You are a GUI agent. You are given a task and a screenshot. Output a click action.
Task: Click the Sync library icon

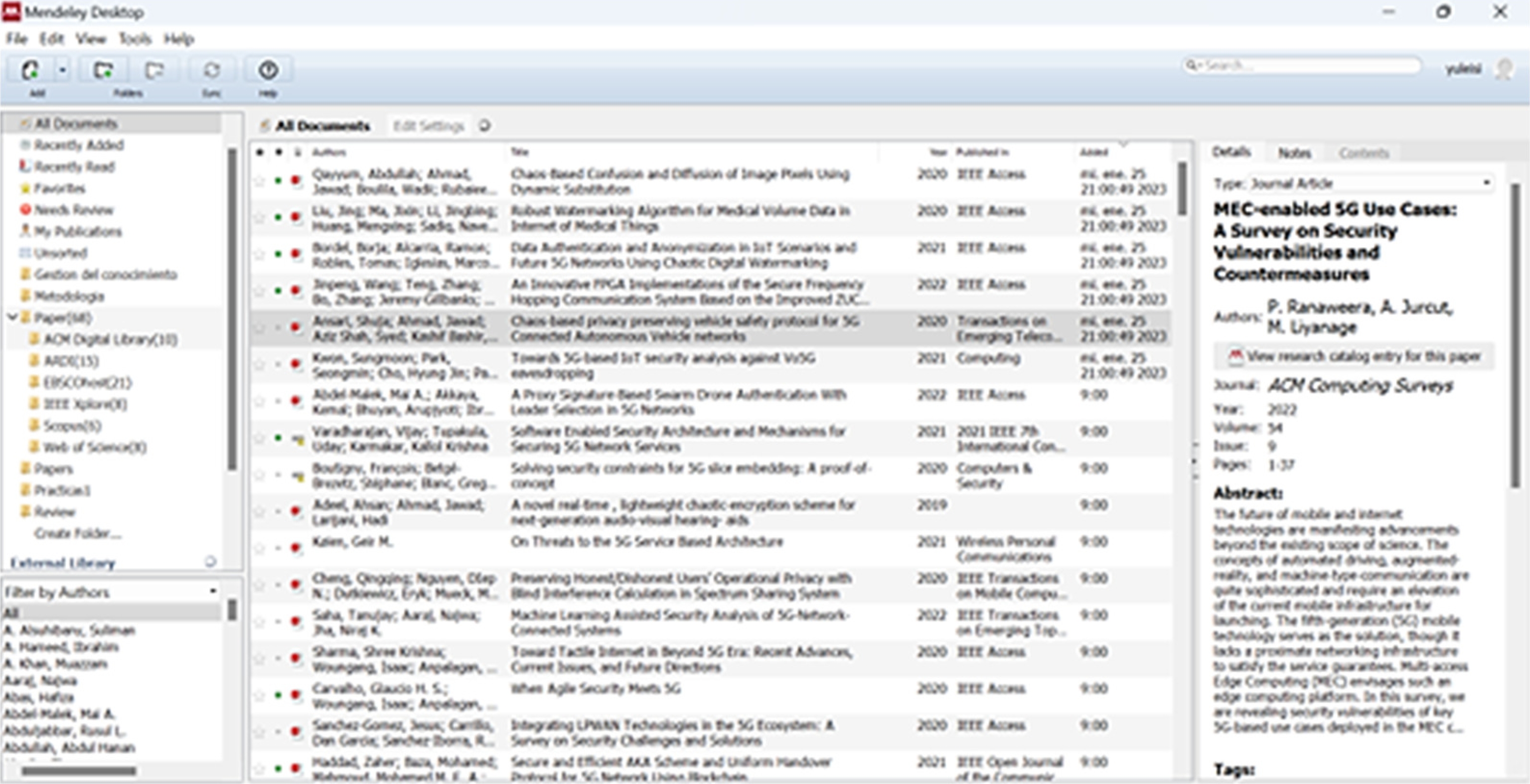tap(212, 71)
